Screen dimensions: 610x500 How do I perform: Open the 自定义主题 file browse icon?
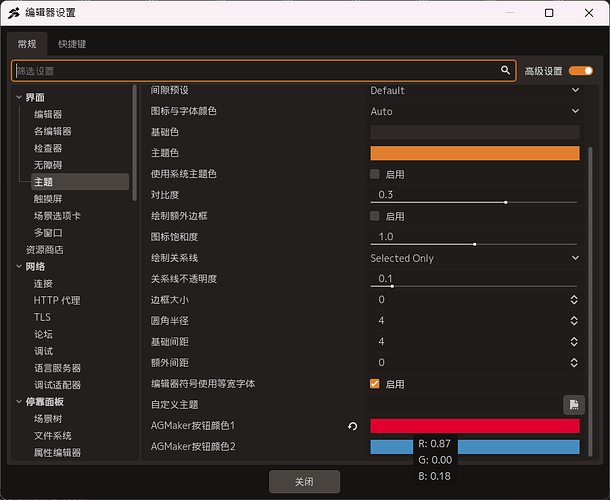tap(574, 405)
